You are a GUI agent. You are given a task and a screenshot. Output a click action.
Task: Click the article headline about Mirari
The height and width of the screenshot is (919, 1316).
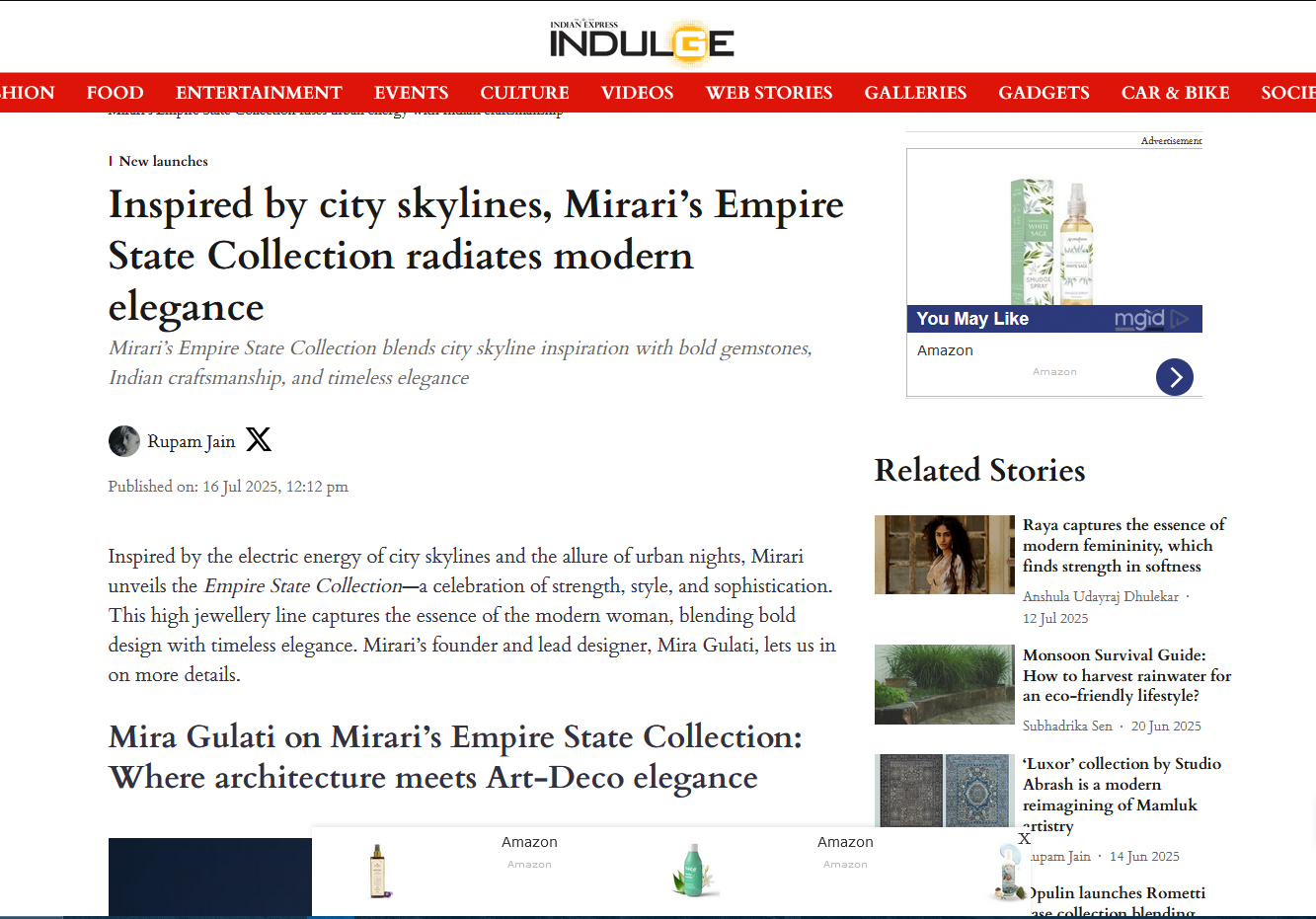[476, 256]
